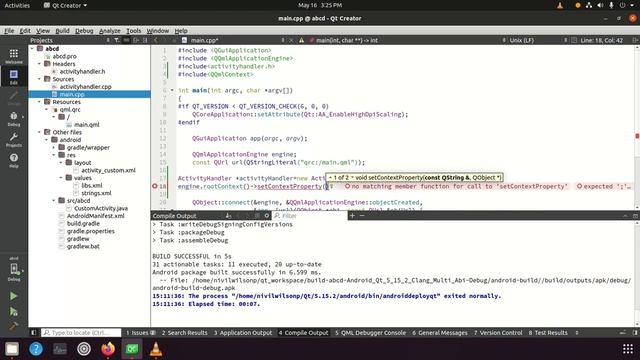Open the Welcome mode
Viewport: 640px width, 360px height.
[14, 56]
